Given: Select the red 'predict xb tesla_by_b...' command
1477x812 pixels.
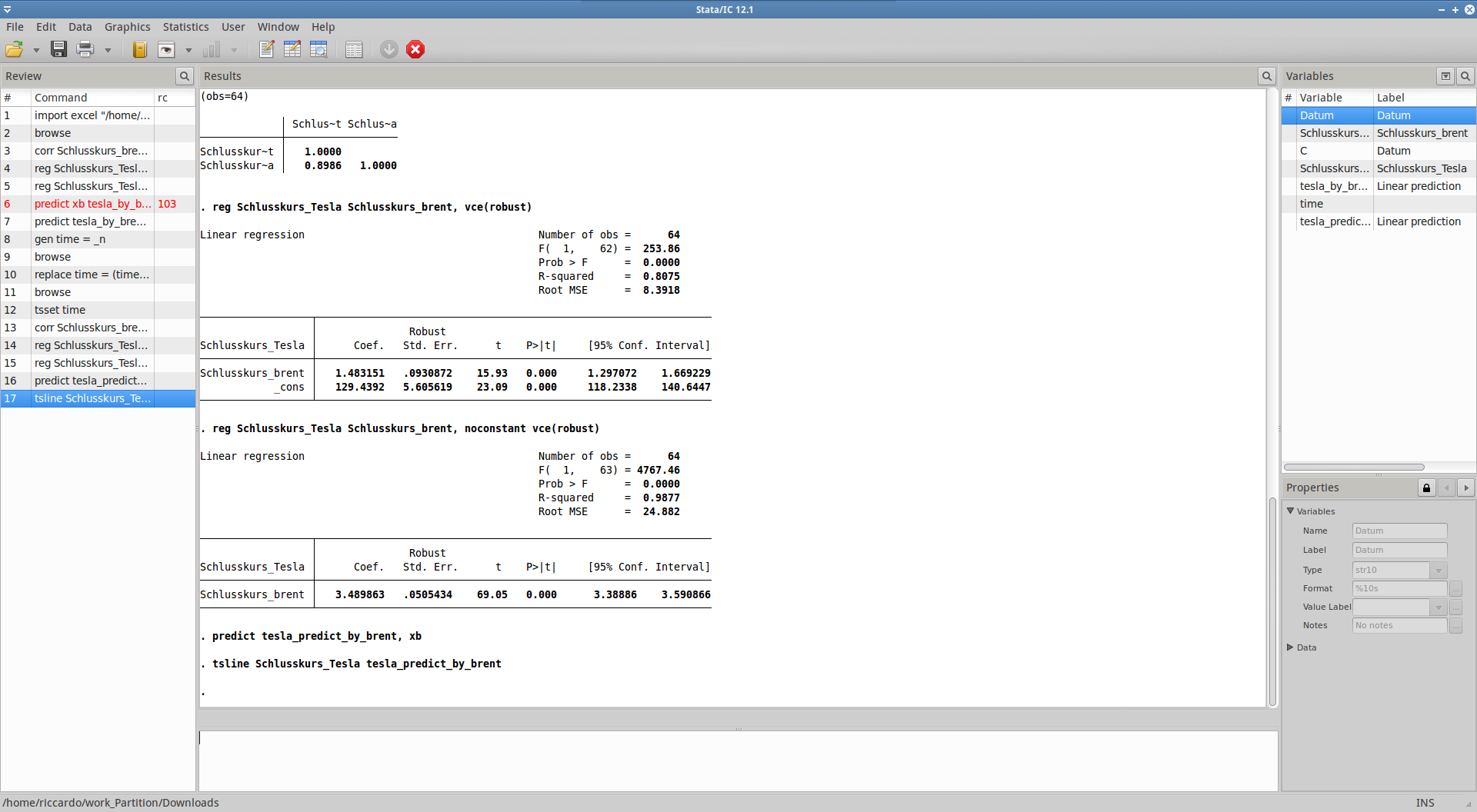Looking at the screenshot, I should [98, 204].
